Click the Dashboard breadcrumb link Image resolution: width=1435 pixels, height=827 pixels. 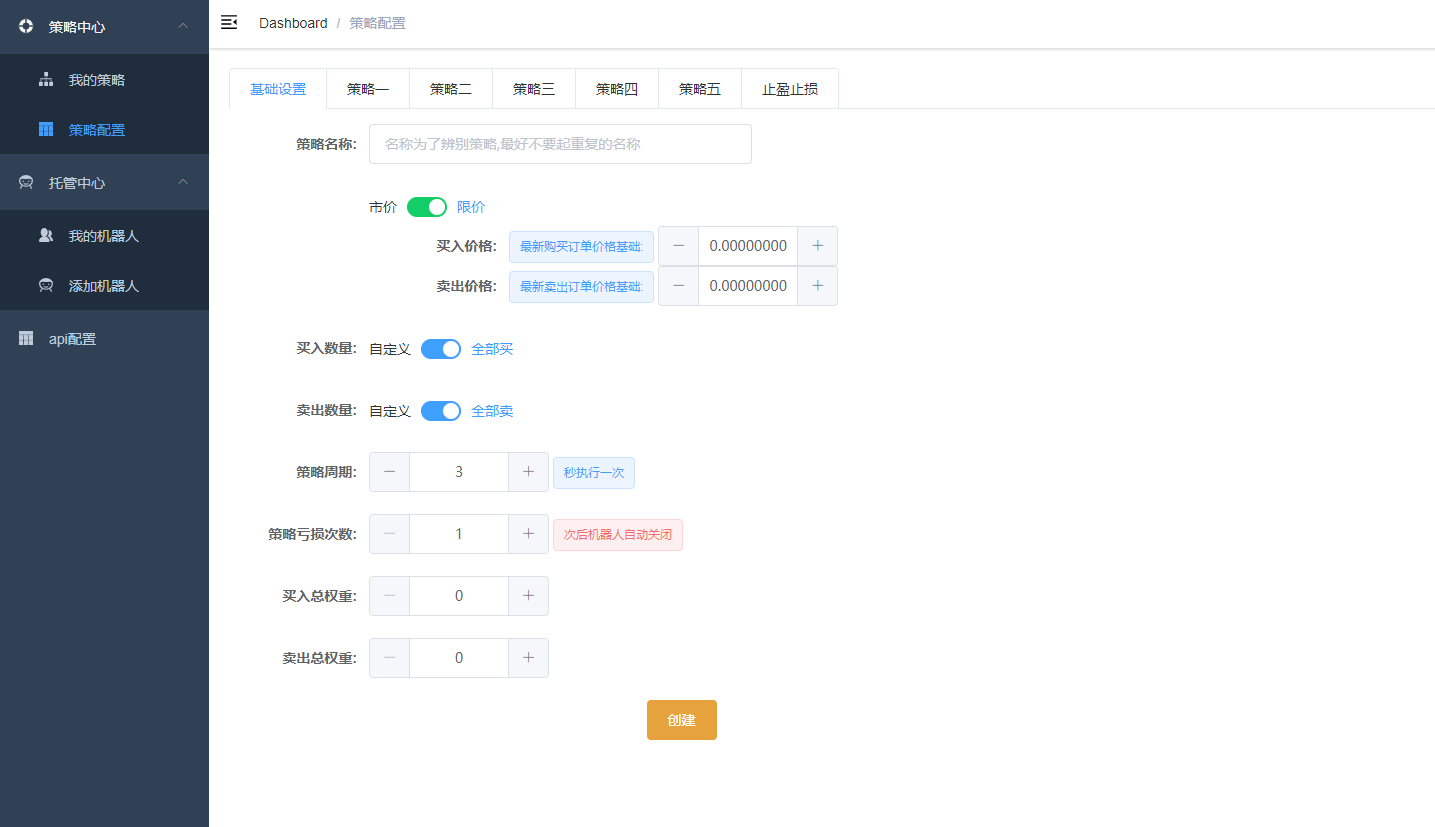click(293, 23)
